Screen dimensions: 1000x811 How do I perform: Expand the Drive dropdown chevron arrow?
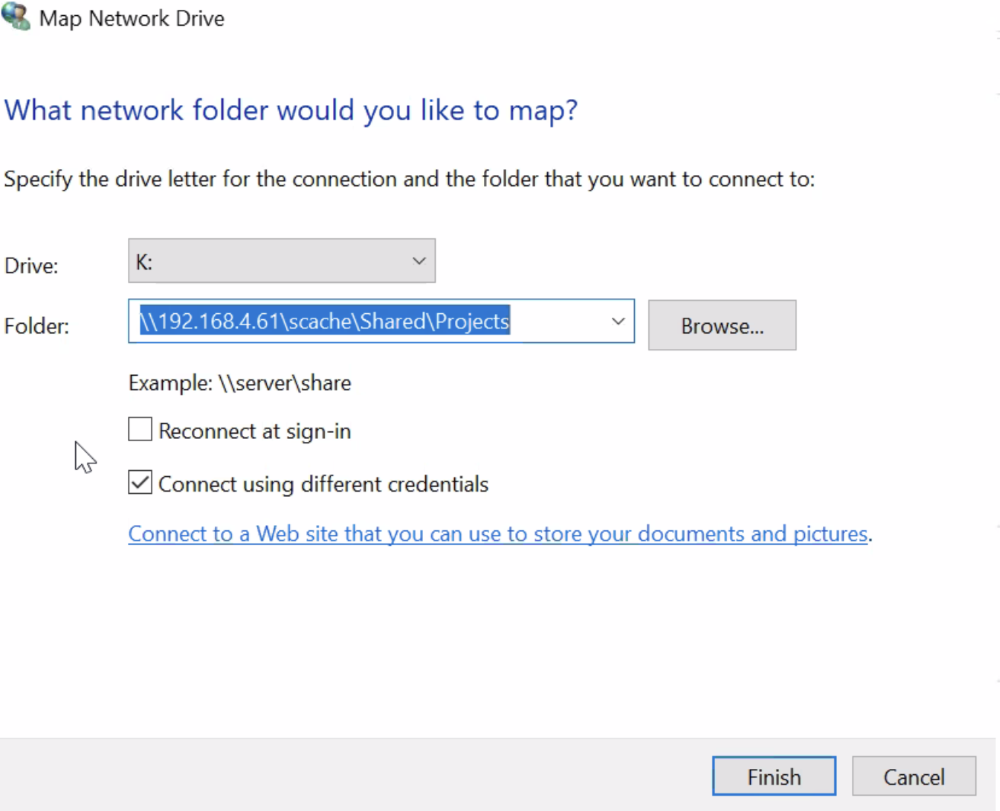tap(419, 261)
